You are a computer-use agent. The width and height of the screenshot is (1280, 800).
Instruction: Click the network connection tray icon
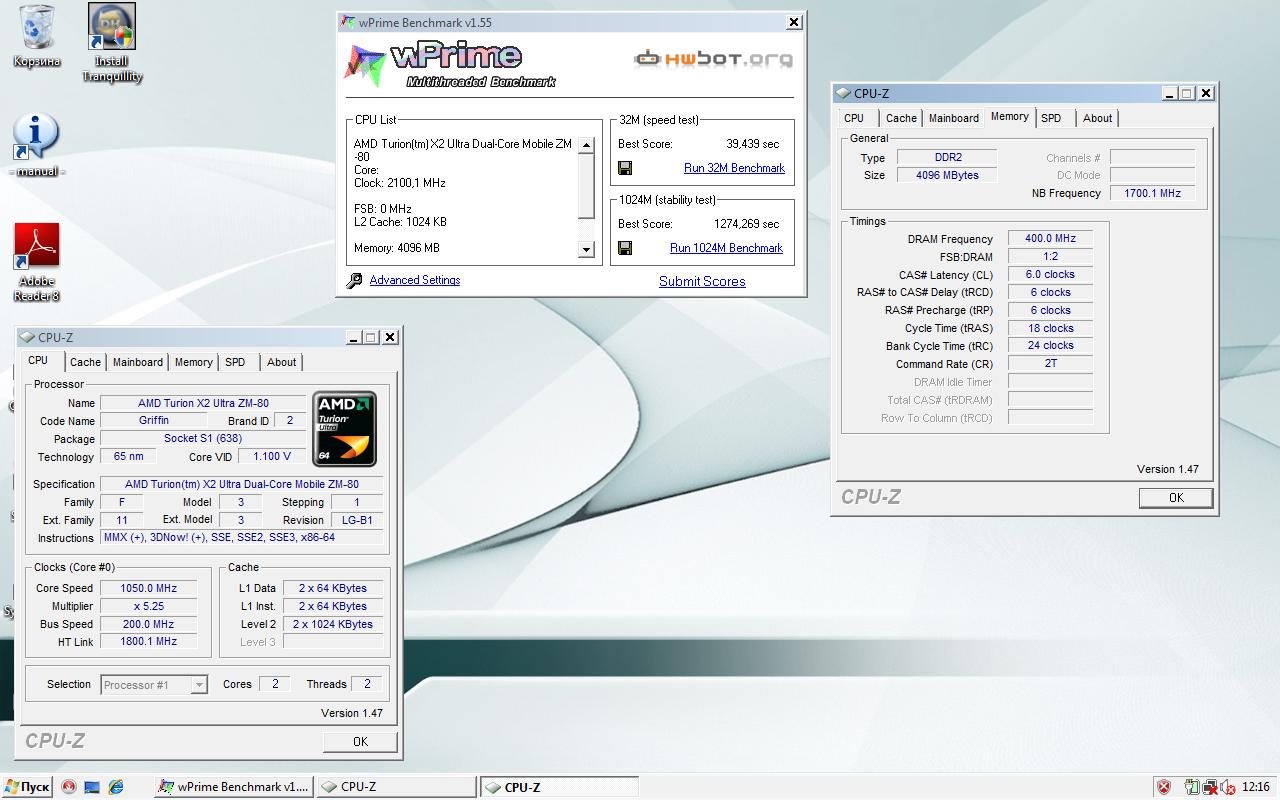1210,787
